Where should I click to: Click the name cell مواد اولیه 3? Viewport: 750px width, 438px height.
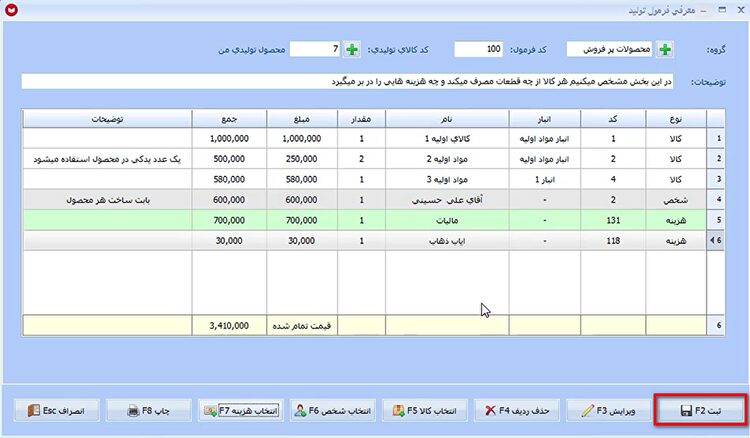447,179
